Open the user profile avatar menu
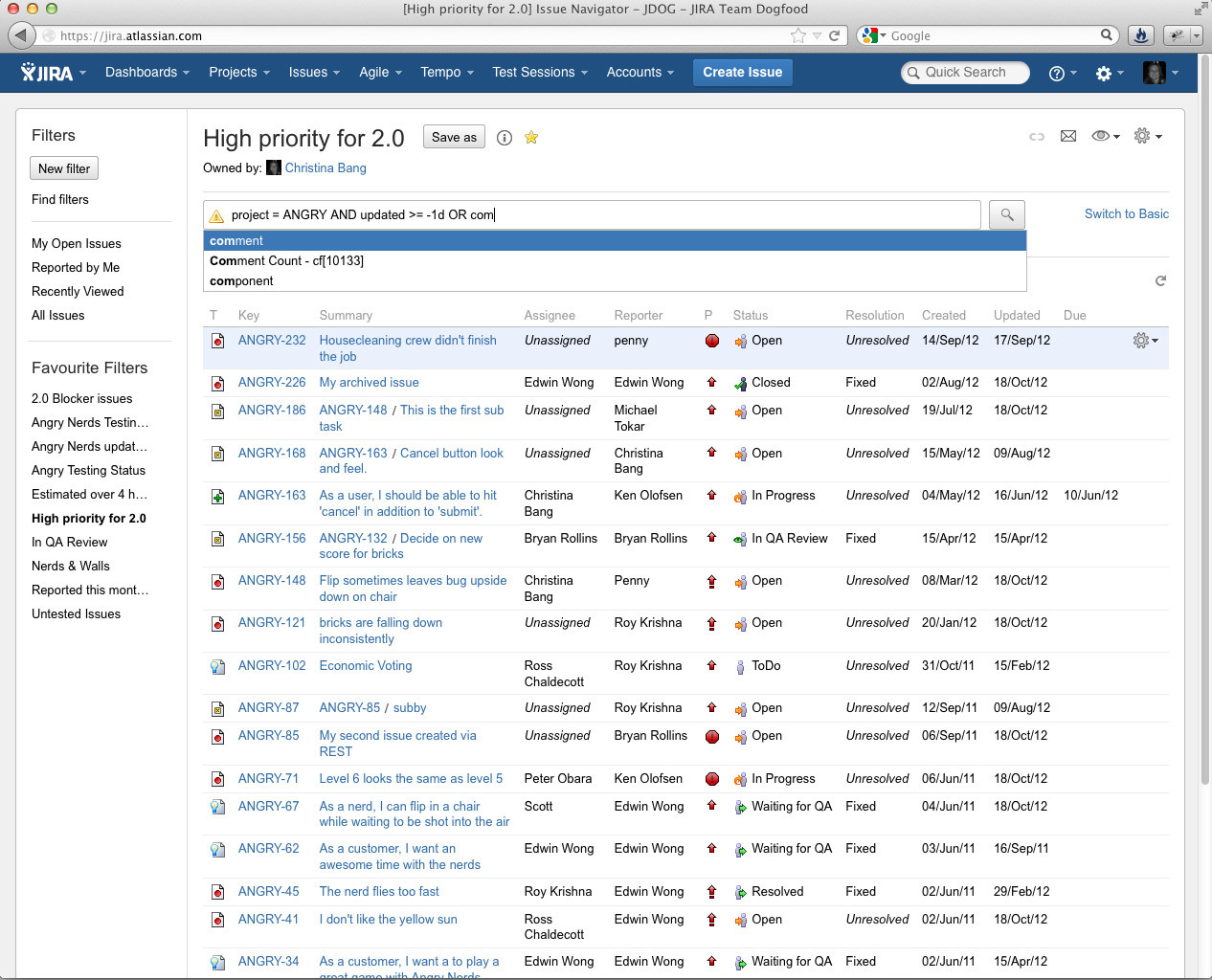1212x980 pixels. 1160,73
